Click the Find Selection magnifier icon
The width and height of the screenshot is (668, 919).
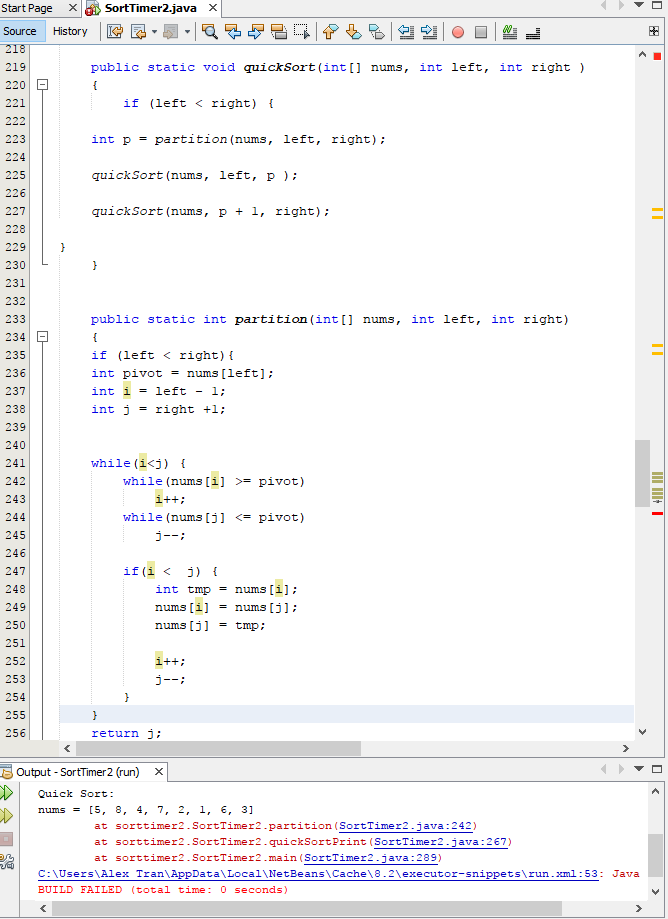pos(210,32)
